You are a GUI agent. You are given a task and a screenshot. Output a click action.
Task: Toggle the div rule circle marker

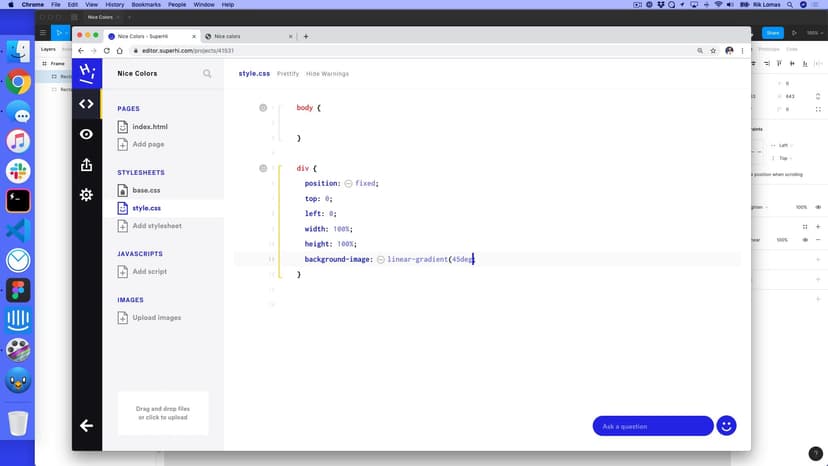pyautogui.click(x=263, y=168)
